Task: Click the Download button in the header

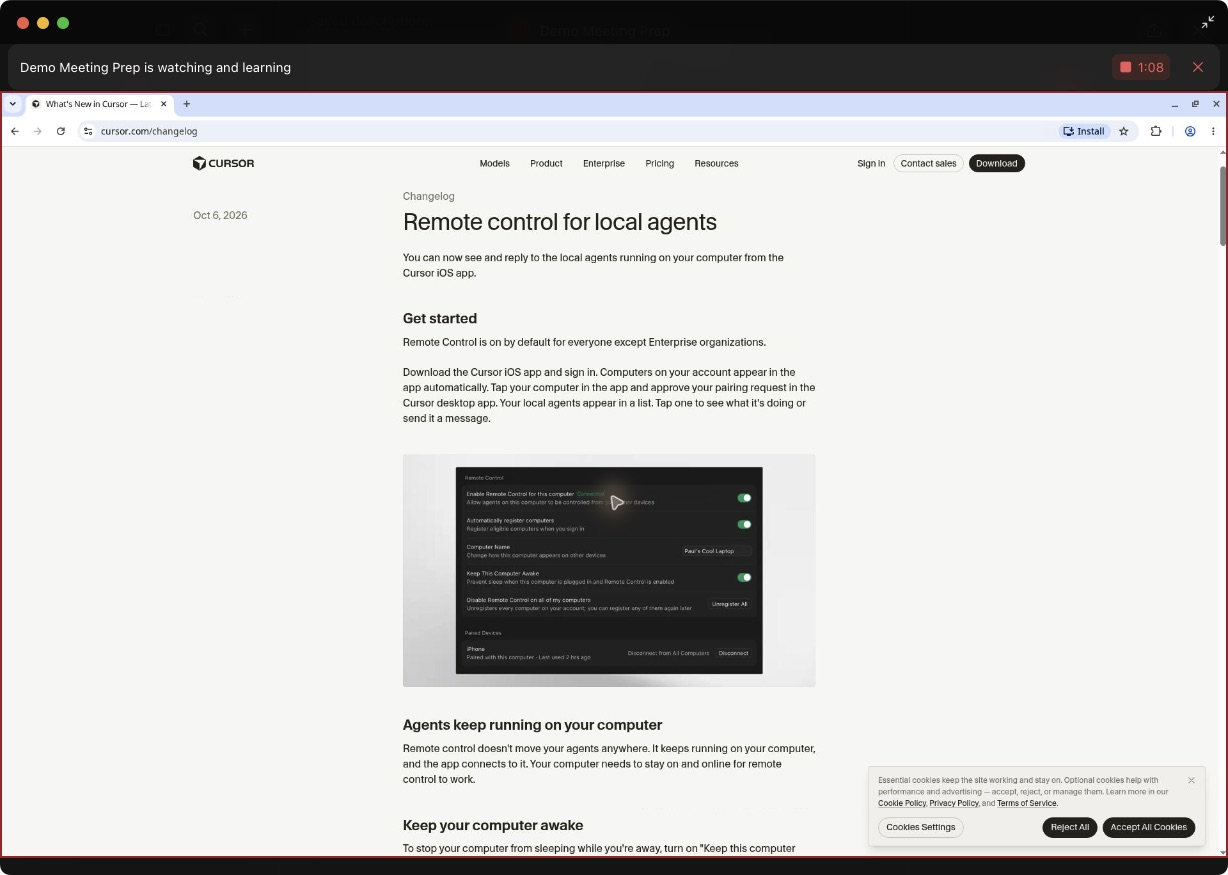Action: click(996, 163)
